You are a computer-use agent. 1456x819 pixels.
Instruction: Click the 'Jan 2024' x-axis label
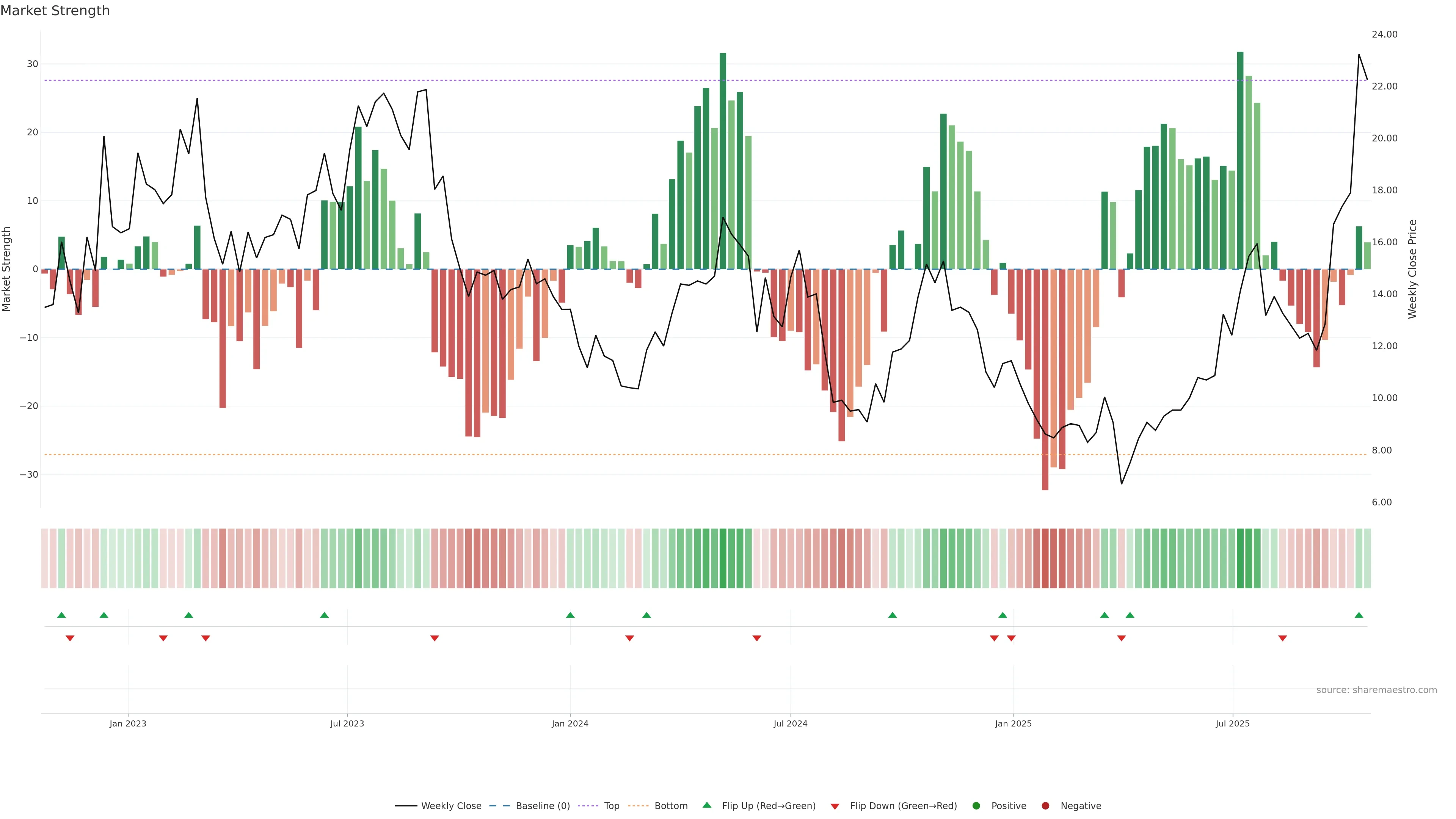(570, 723)
